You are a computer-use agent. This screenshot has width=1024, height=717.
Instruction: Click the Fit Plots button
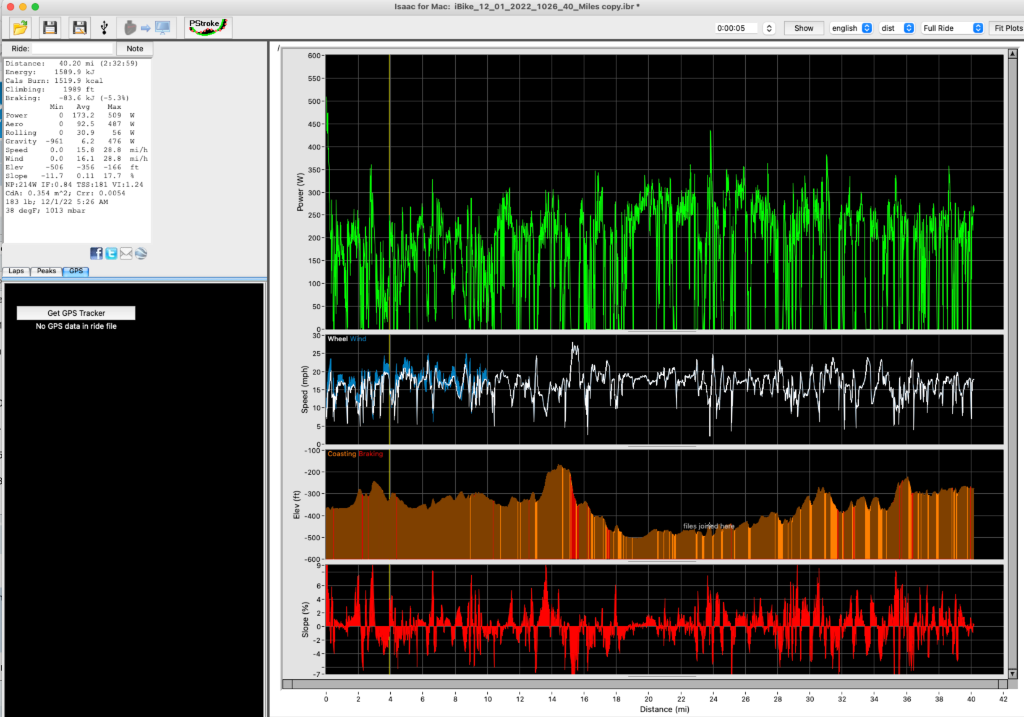click(1007, 27)
